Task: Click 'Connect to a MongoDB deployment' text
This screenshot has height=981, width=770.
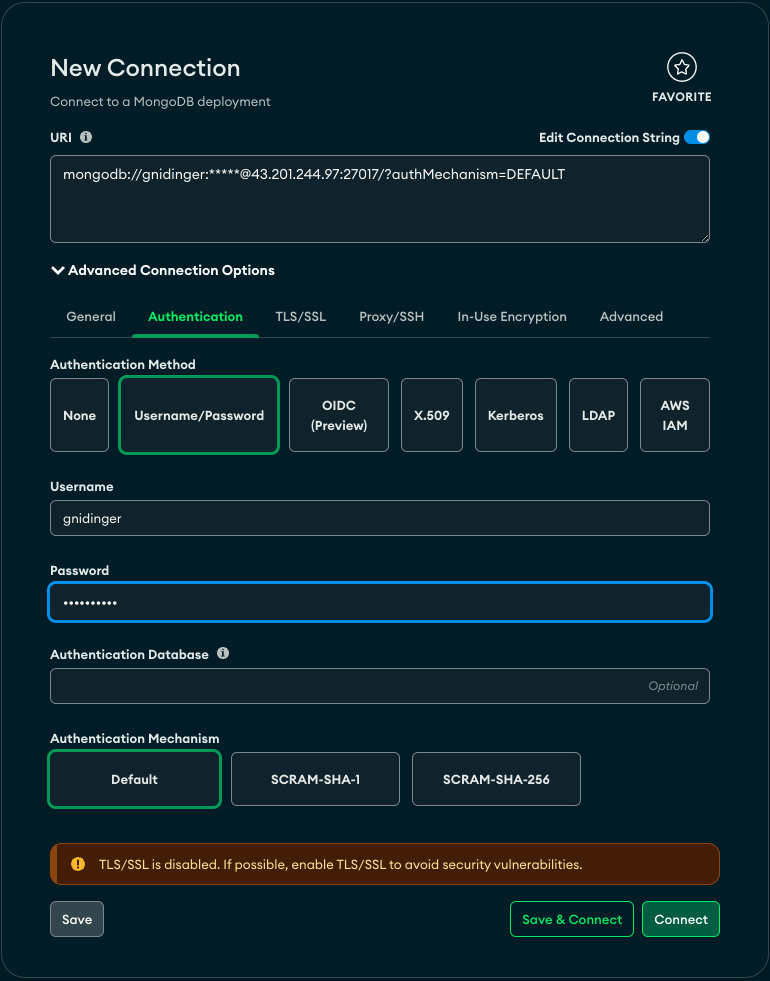Action: 160,101
